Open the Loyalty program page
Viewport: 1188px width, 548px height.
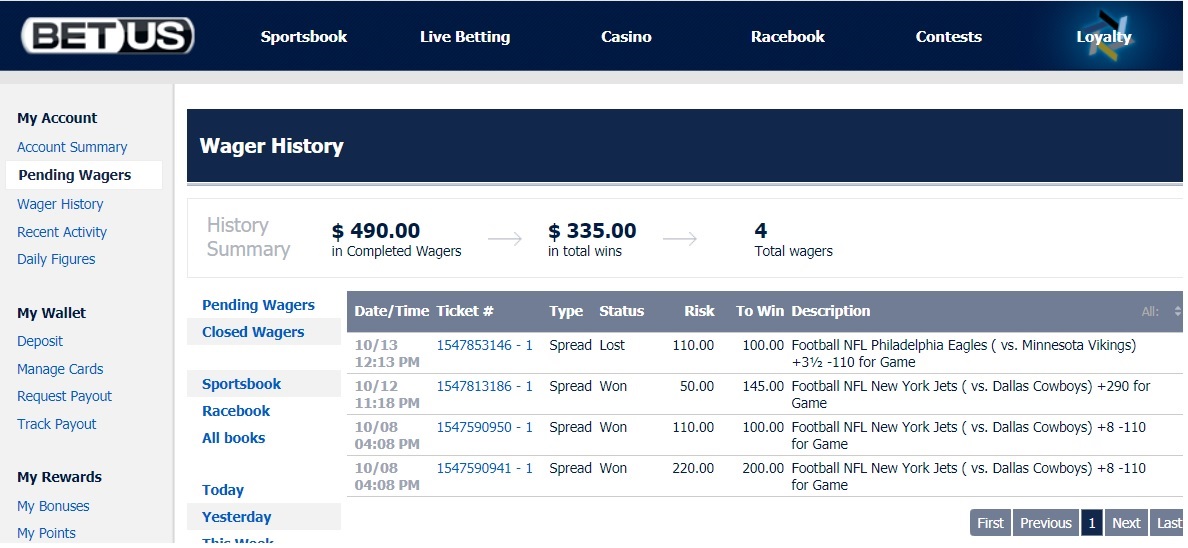point(1104,36)
